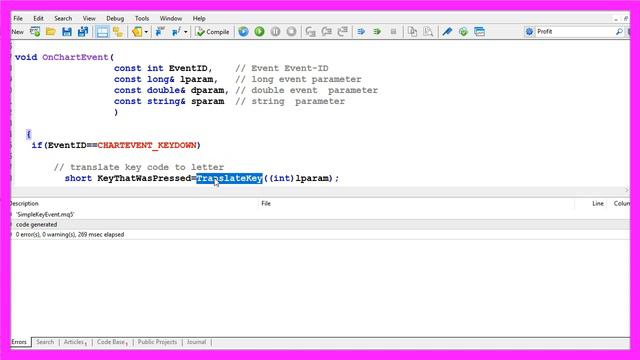Click the dparam parameter in the code
Viewport: 640px width, 360px height.
[x=208, y=90]
